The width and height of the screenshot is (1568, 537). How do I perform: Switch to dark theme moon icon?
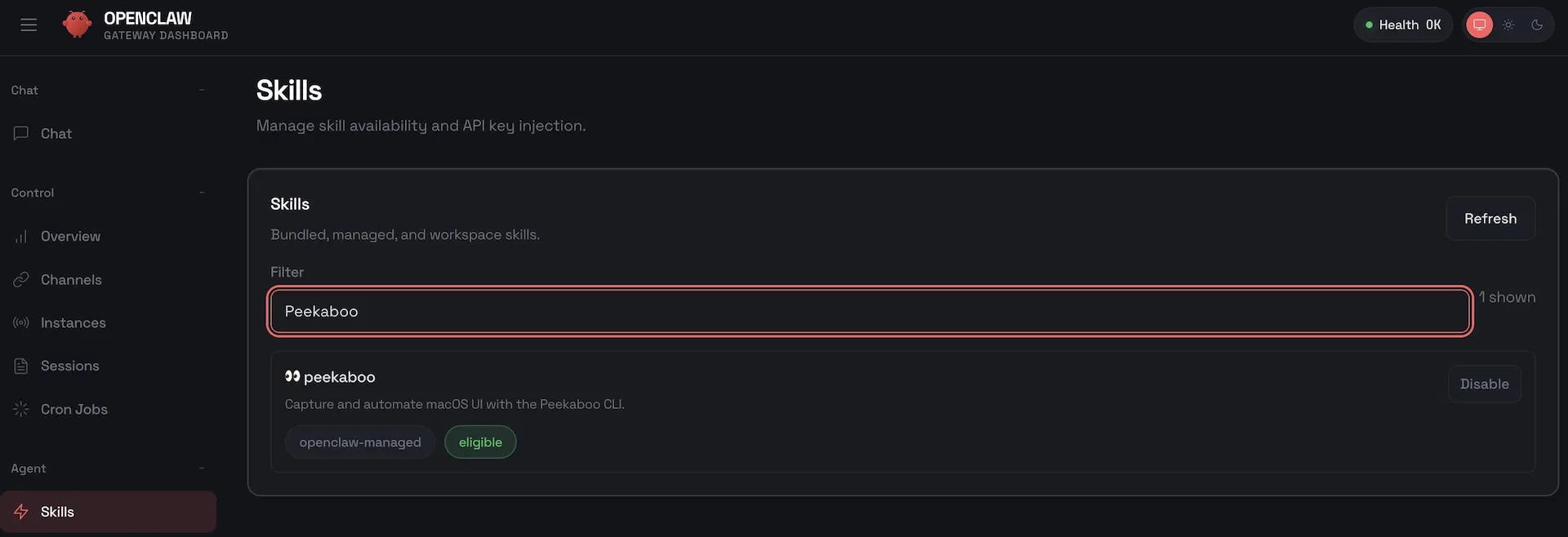coord(1537,24)
